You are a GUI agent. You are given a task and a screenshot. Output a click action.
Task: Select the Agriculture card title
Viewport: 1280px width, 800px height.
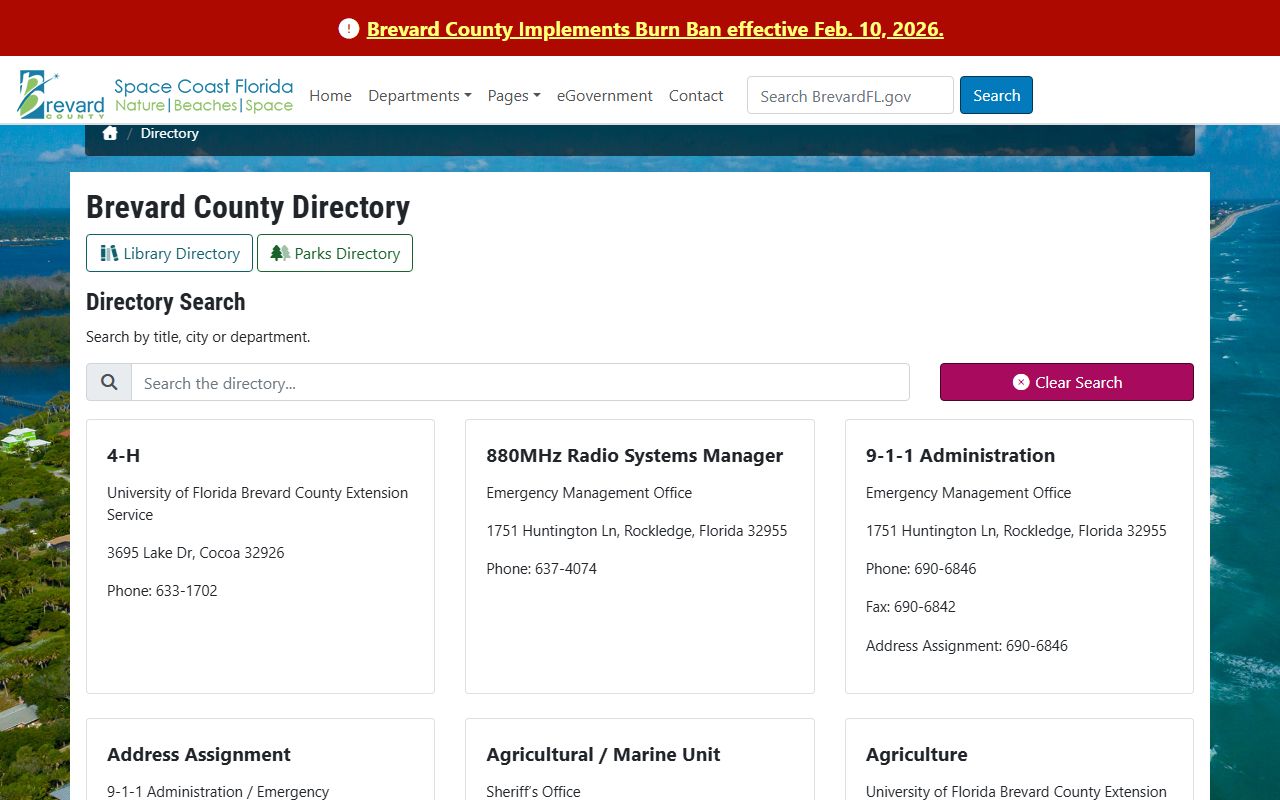point(917,754)
